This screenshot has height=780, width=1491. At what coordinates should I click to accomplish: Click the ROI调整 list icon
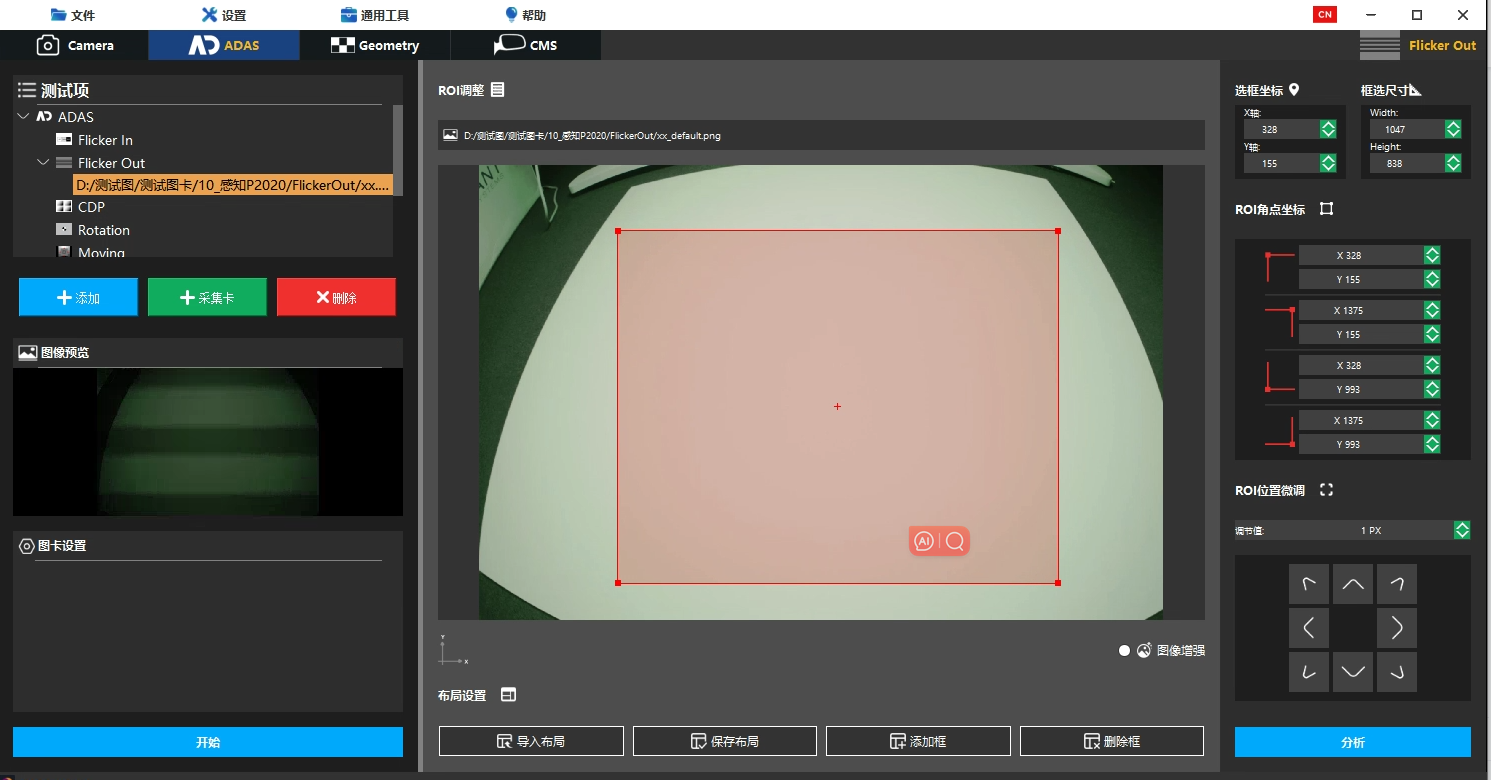pos(498,90)
